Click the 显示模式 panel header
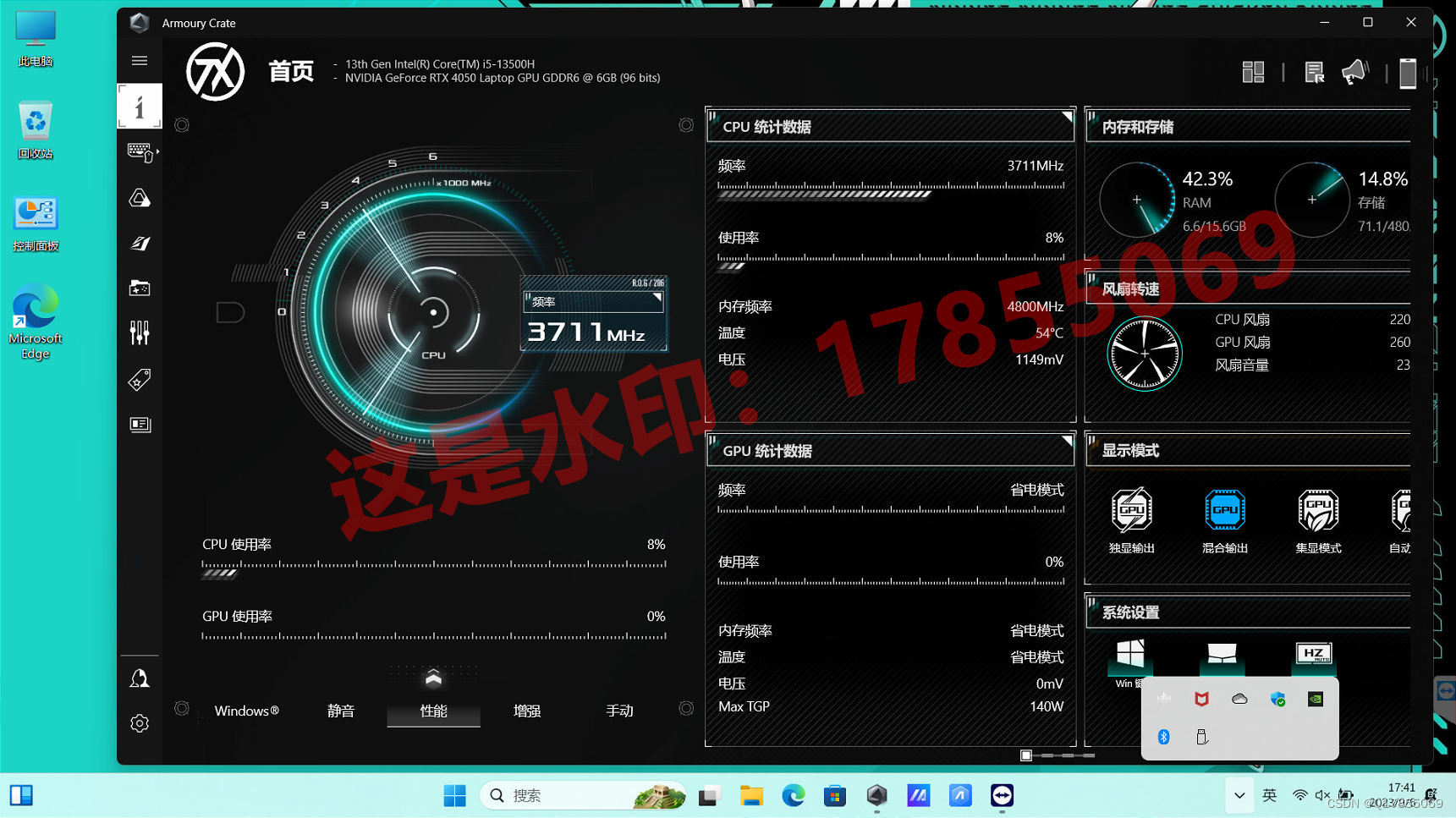Viewport: 1456px width, 818px height. click(x=1249, y=451)
